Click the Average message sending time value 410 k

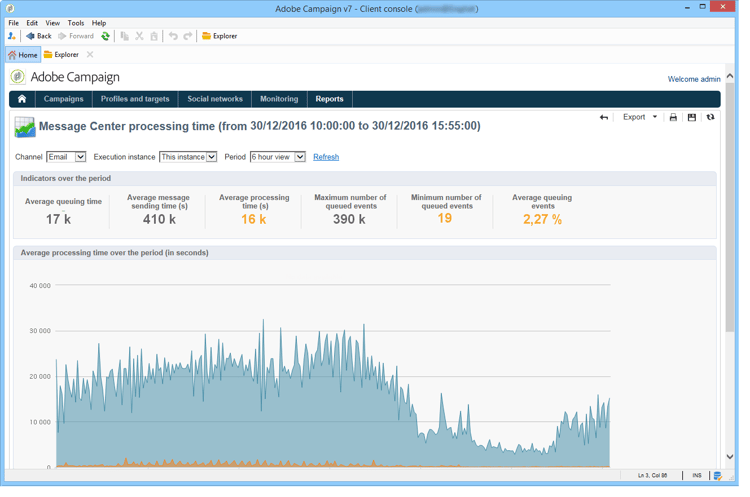[159, 220]
